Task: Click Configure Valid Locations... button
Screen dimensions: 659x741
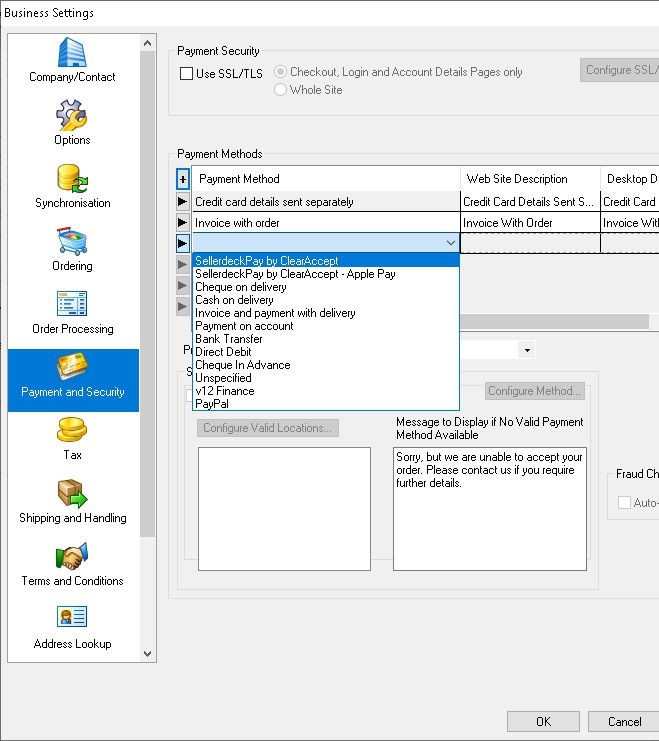Action: [268, 428]
